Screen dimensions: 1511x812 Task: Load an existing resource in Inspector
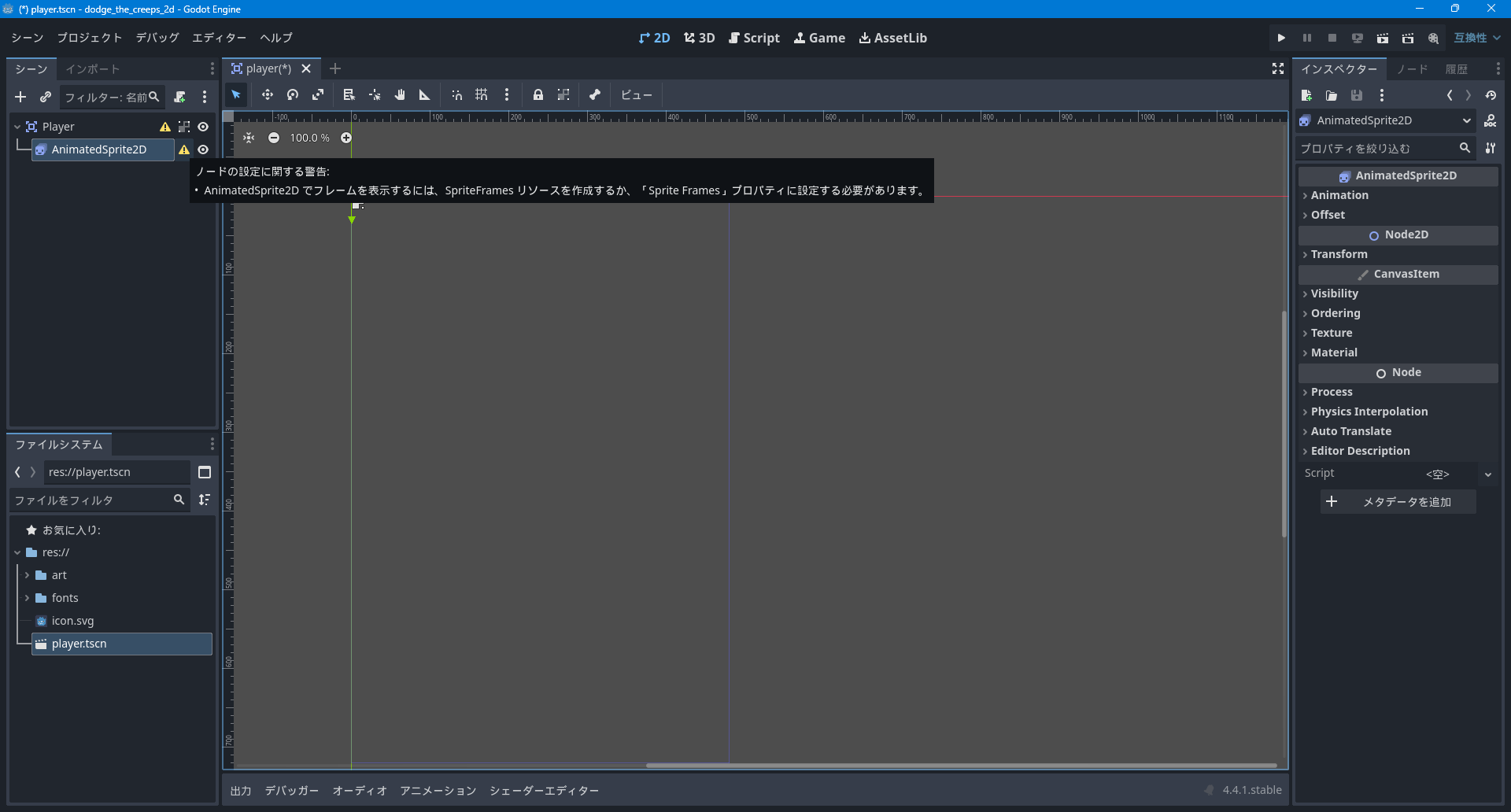click(x=1332, y=95)
